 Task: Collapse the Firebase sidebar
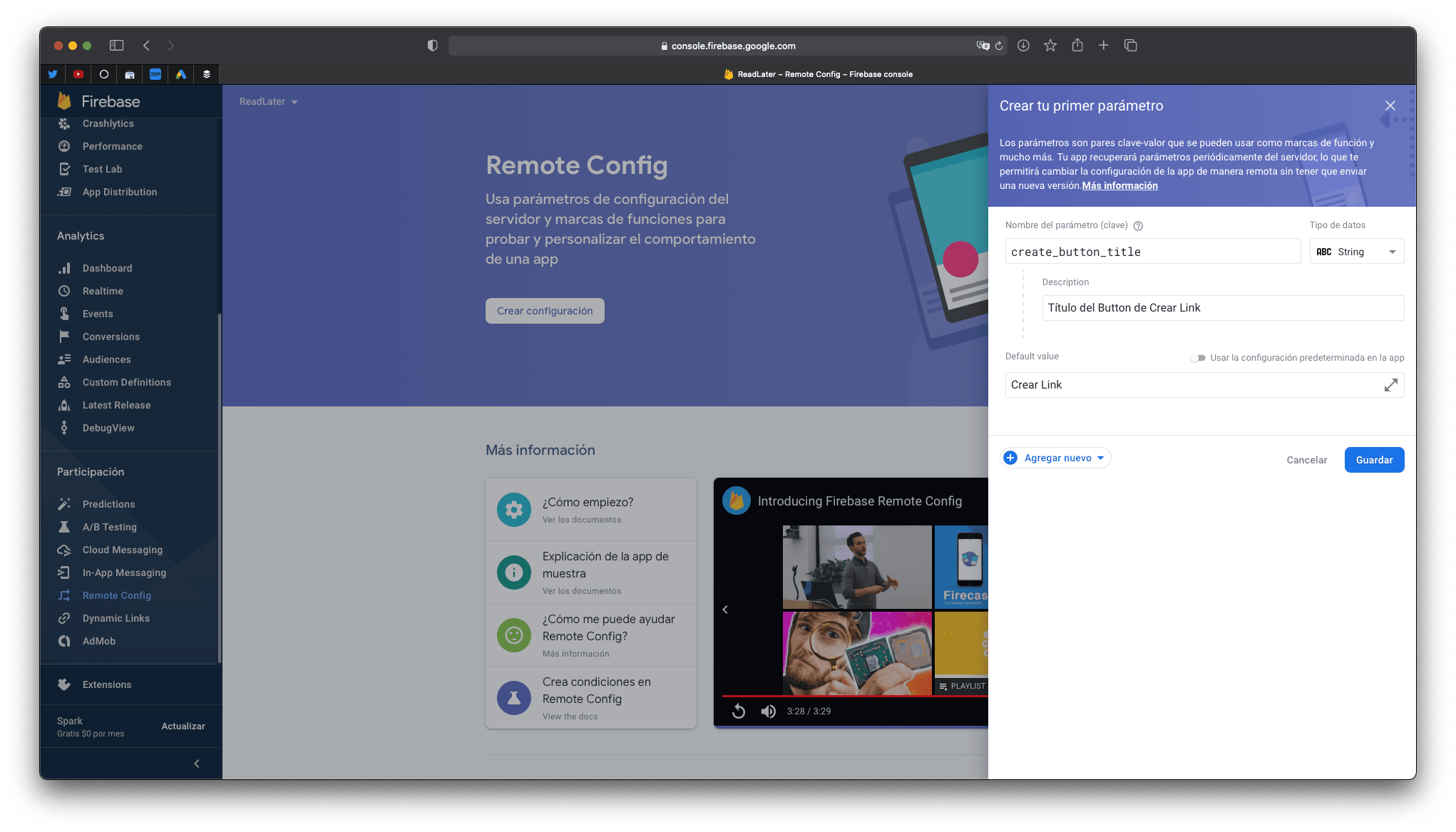click(x=197, y=764)
